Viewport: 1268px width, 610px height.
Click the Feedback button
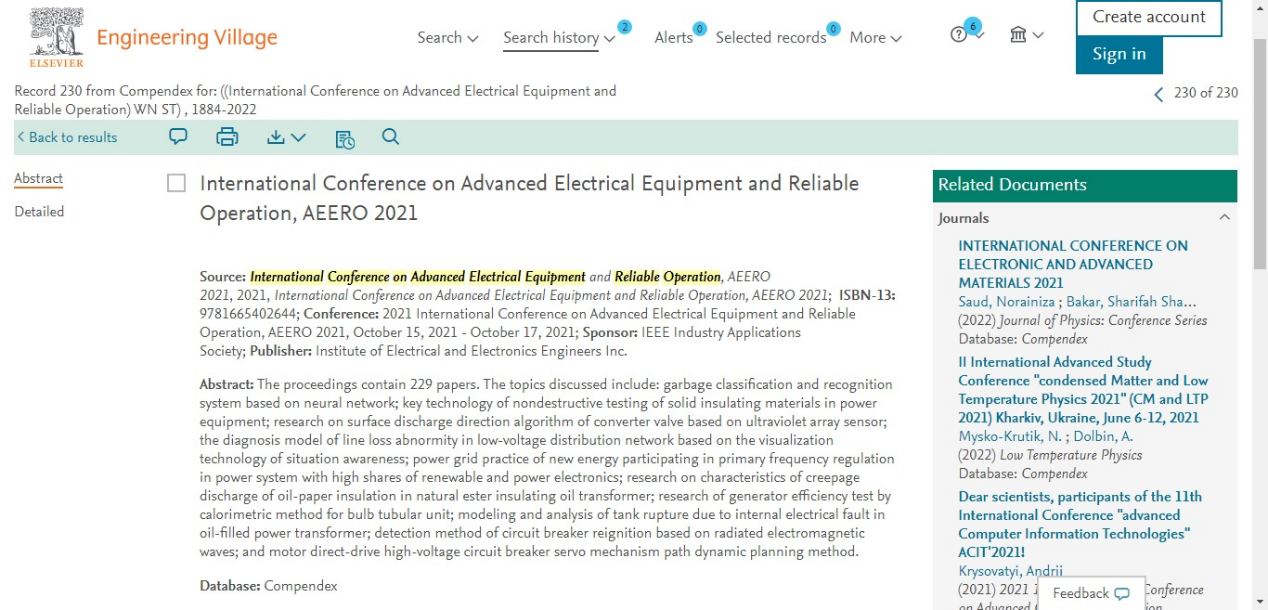pyautogui.click(x=1090, y=593)
